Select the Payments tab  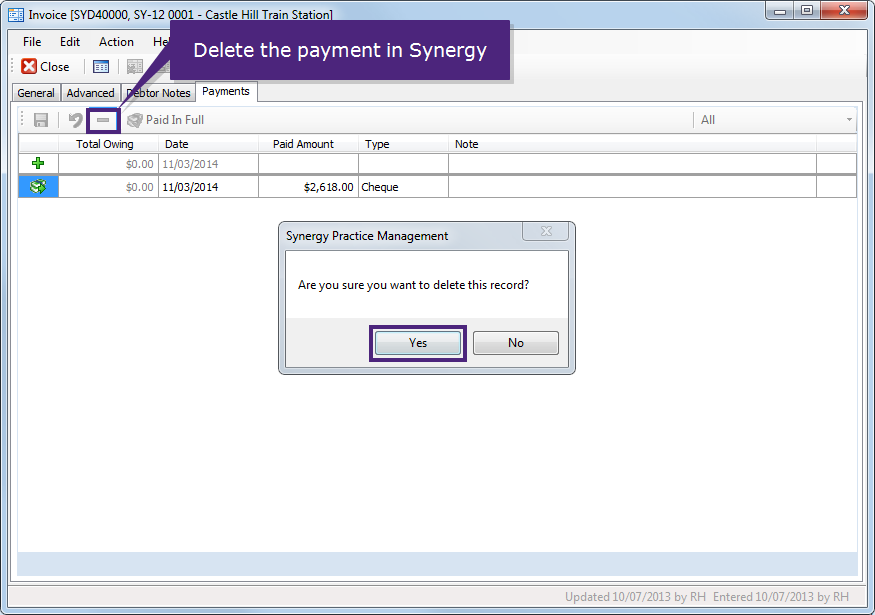(x=226, y=91)
